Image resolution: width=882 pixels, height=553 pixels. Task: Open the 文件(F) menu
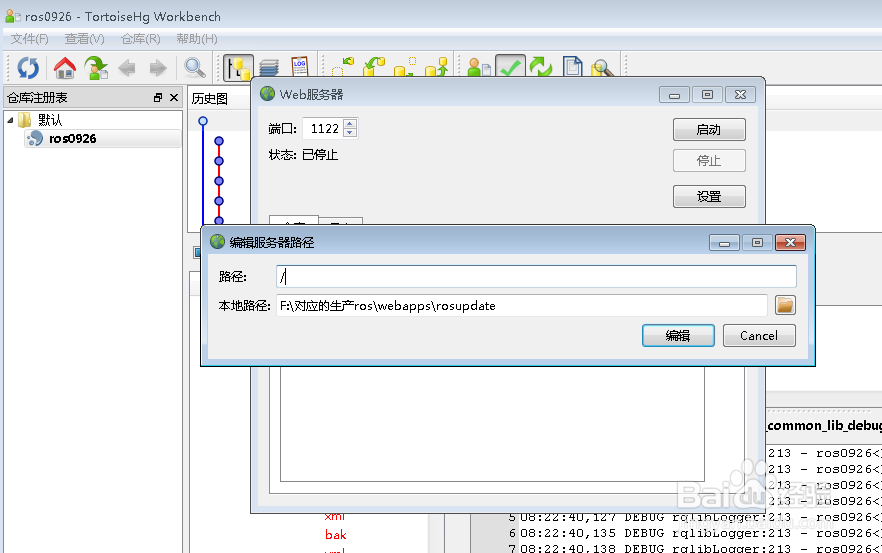coord(30,39)
